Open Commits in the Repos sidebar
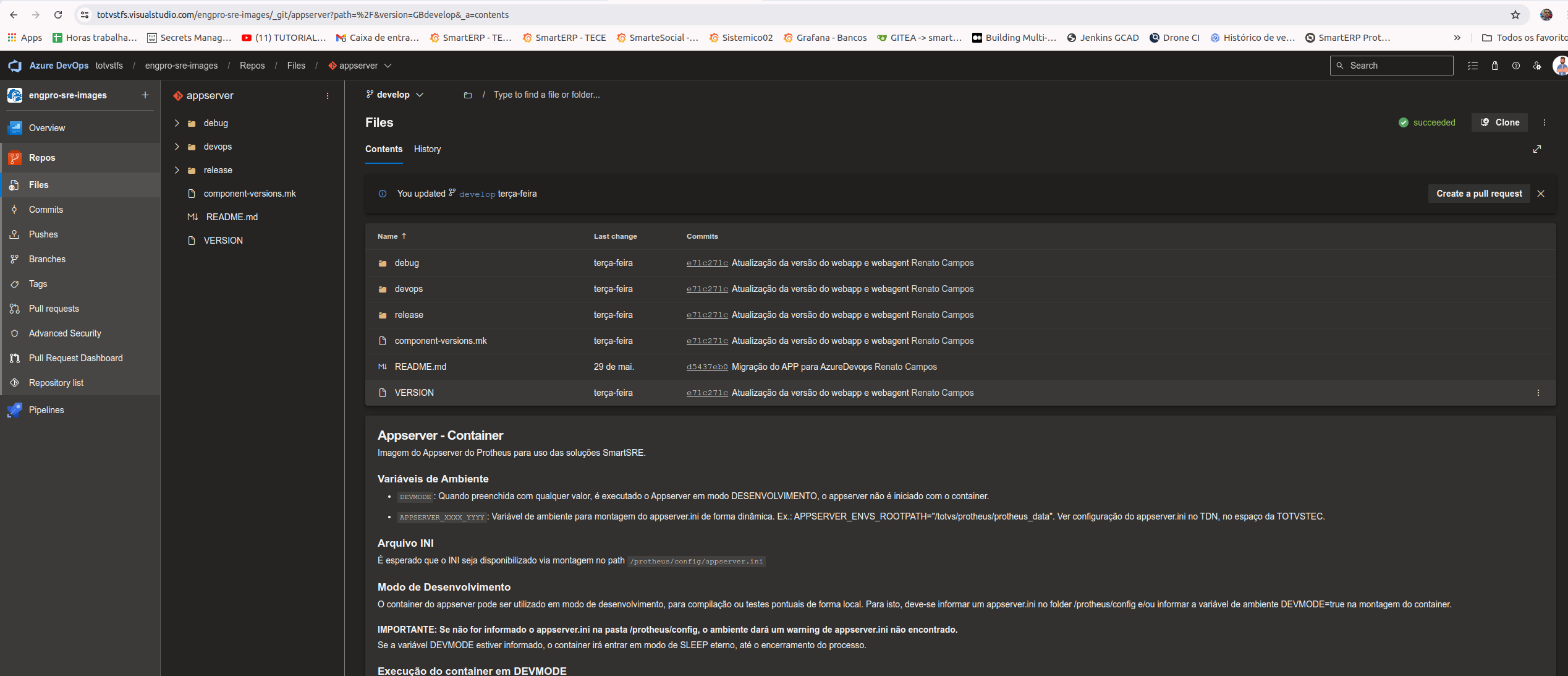 (x=46, y=210)
